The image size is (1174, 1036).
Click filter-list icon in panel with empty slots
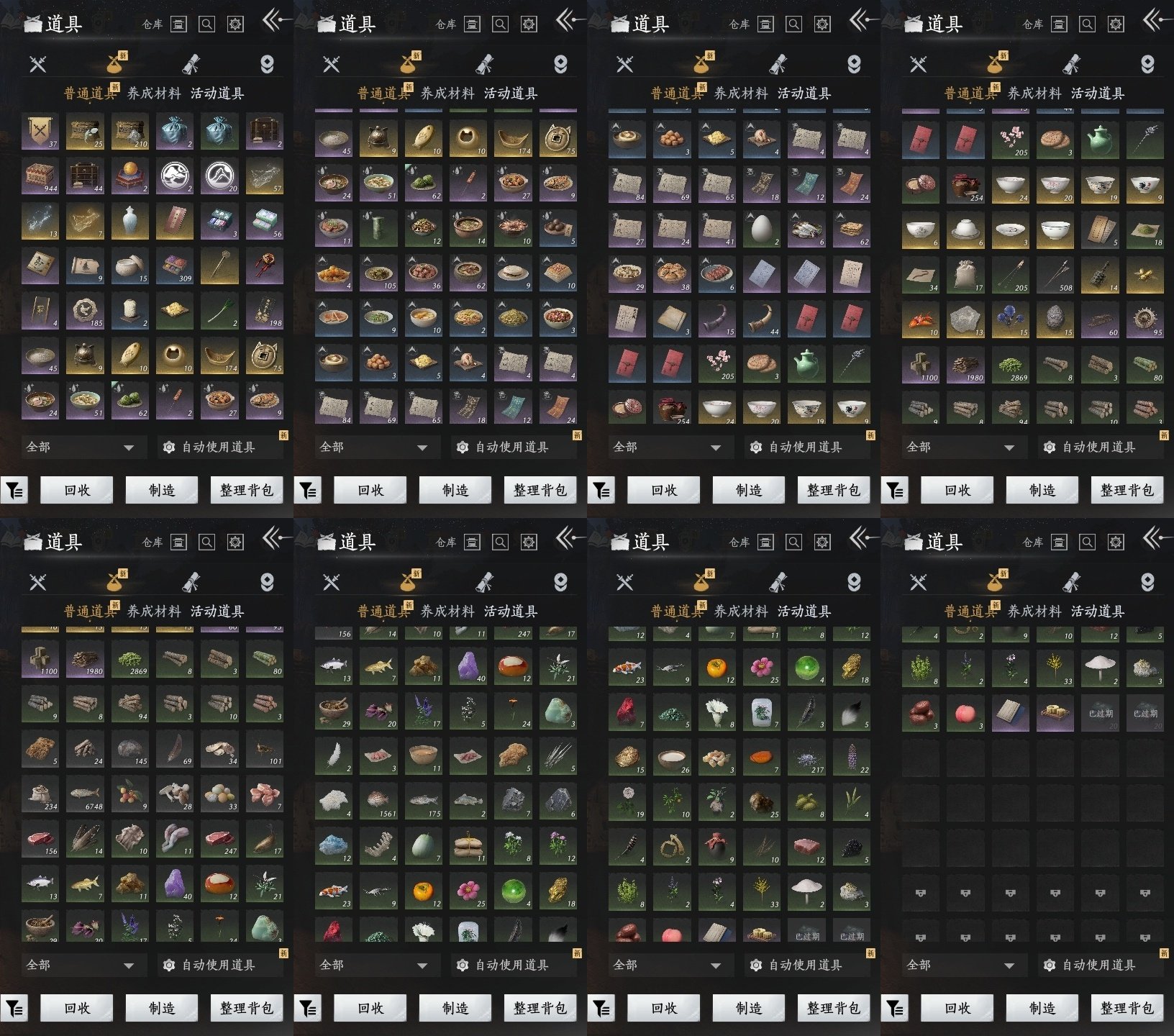[x=894, y=1008]
